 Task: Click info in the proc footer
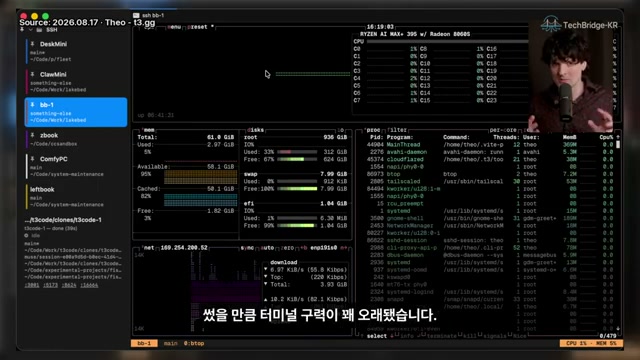point(407,336)
